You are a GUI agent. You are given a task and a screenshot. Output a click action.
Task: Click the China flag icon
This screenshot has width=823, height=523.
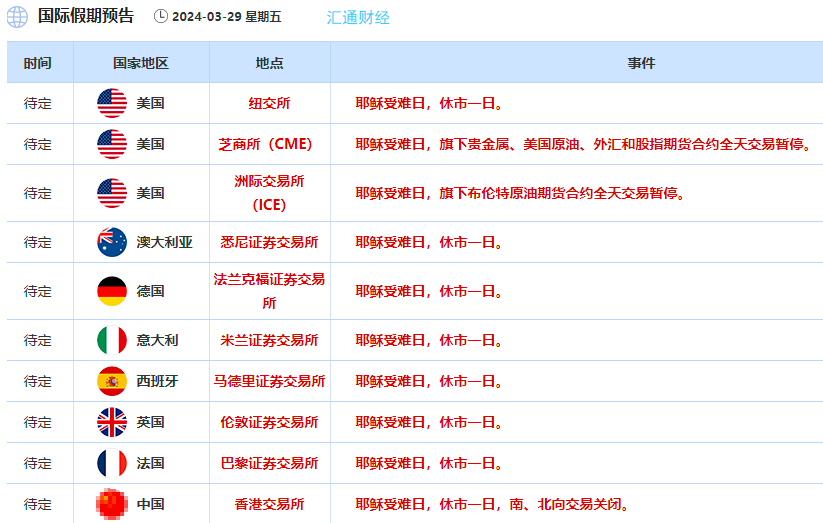pyautogui.click(x=112, y=504)
